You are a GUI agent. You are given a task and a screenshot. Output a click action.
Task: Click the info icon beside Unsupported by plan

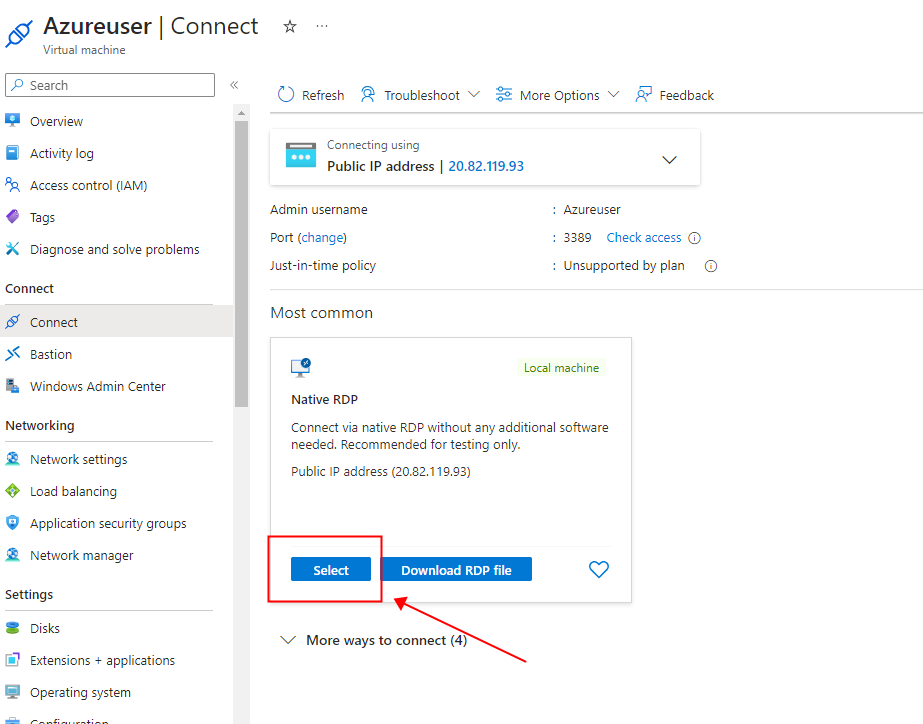(x=711, y=266)
